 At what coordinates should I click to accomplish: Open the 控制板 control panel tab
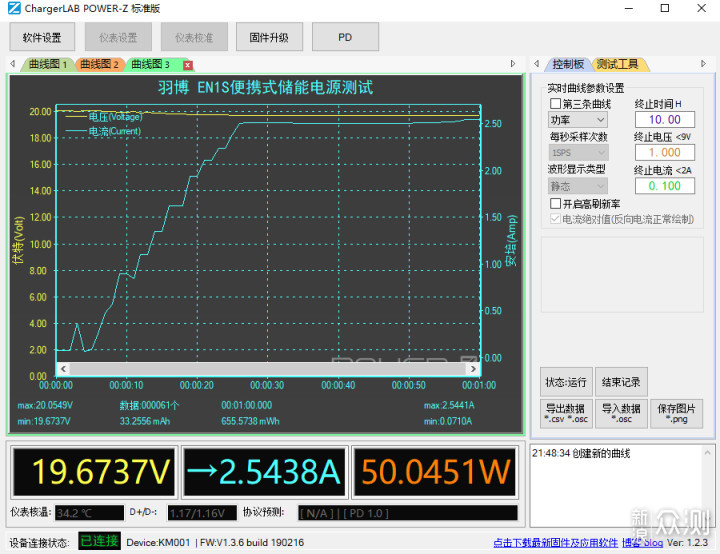coord(568,64)
